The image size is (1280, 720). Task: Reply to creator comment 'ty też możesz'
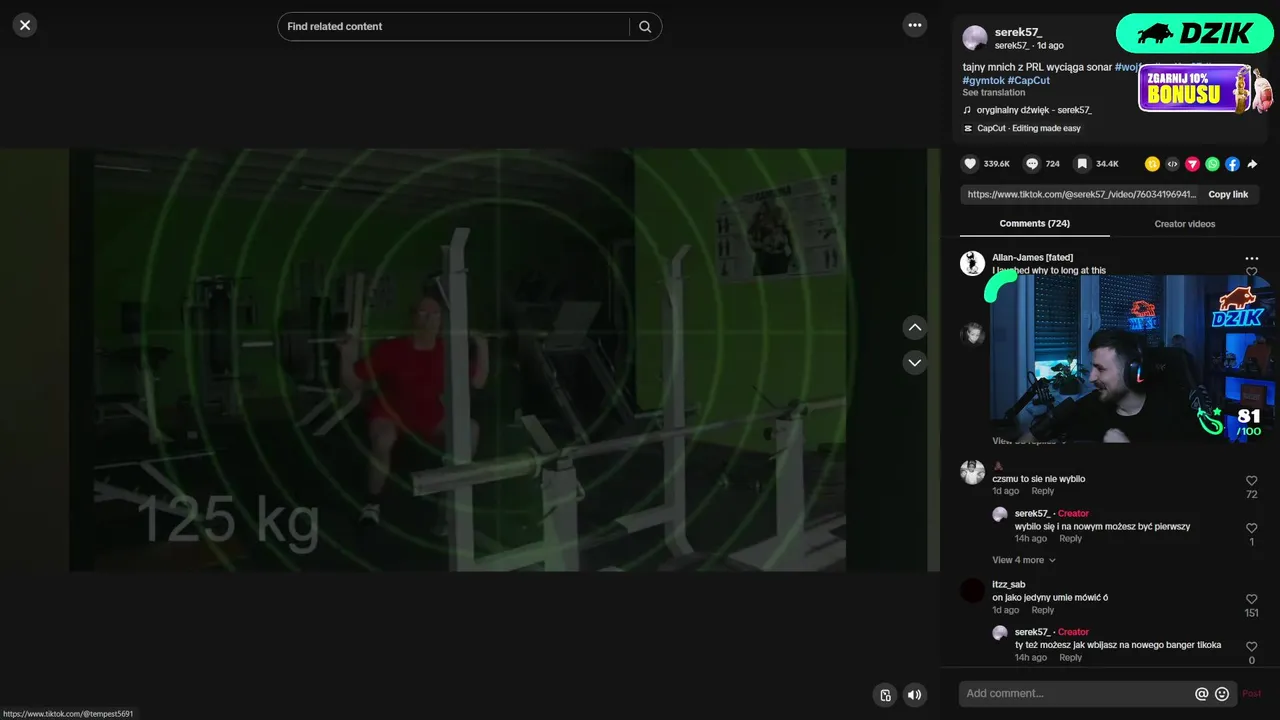point(1070,658)
